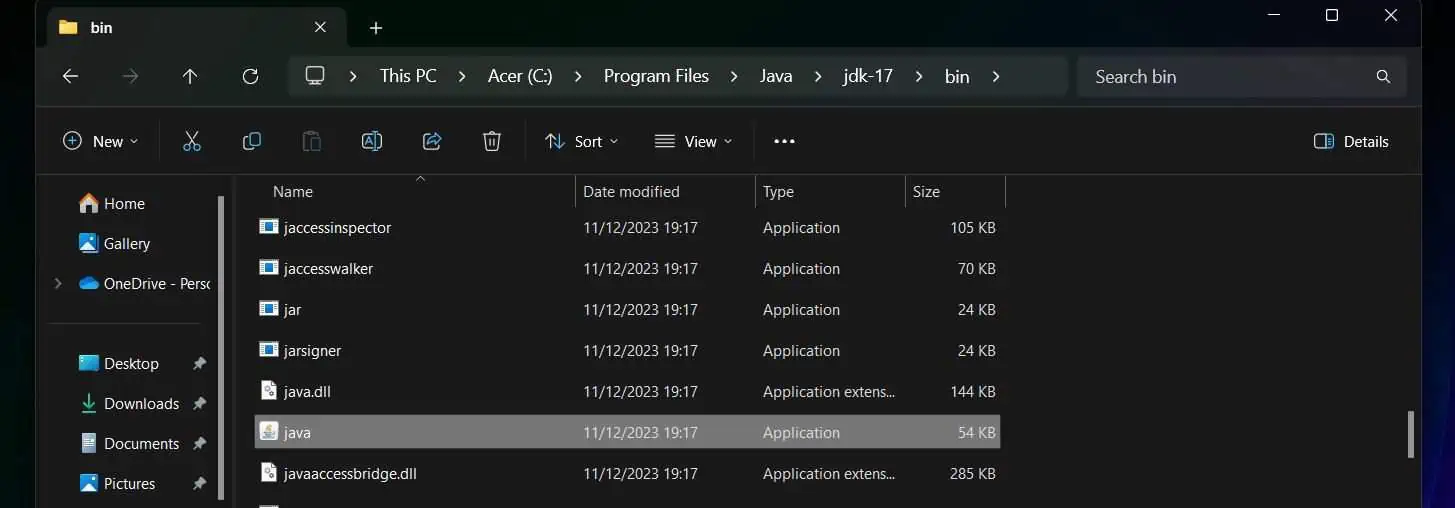Viewport: 1455px width, 508px height.
Task: Click Program Files in the address bar
Action: 656,76
